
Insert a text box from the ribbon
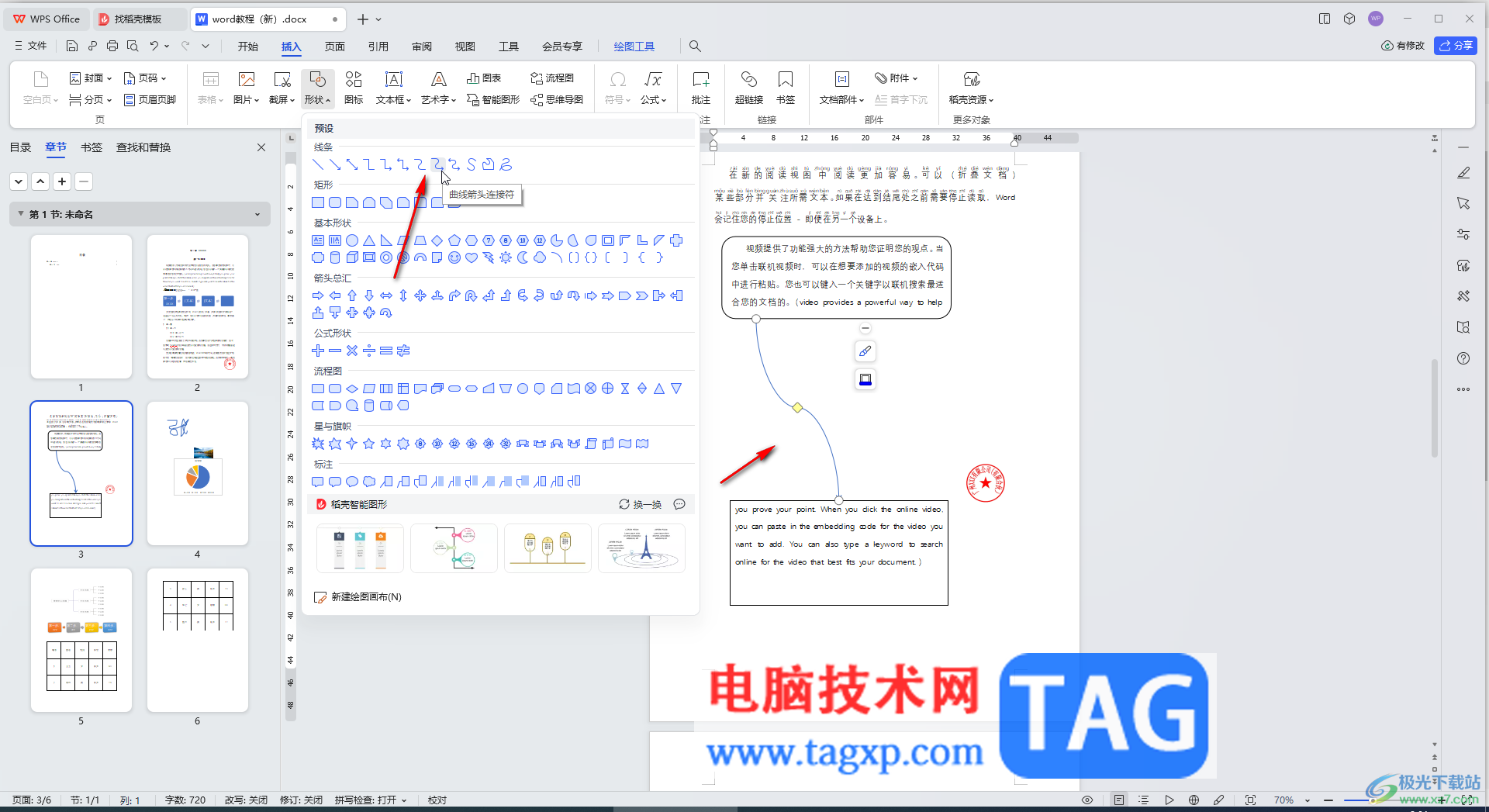tap(393, 88)
